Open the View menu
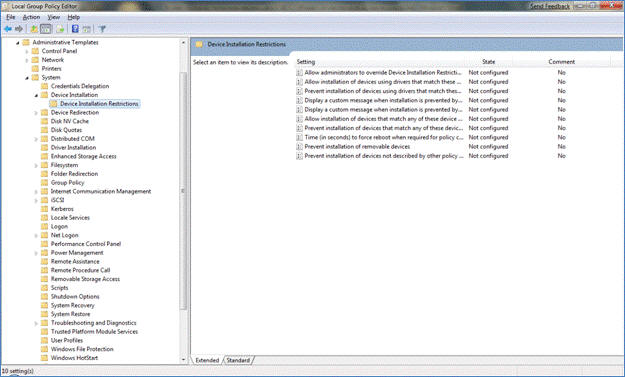This screenshot has height=377, width=625. (53, 17)
